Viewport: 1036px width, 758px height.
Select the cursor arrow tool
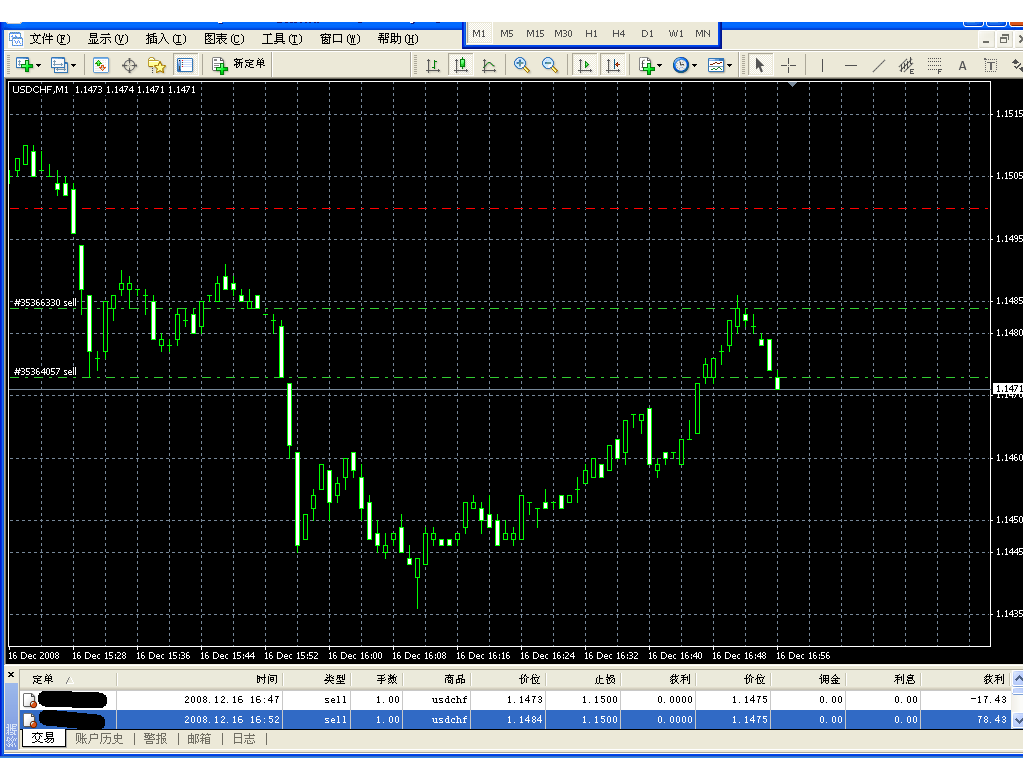click(759, 65)
